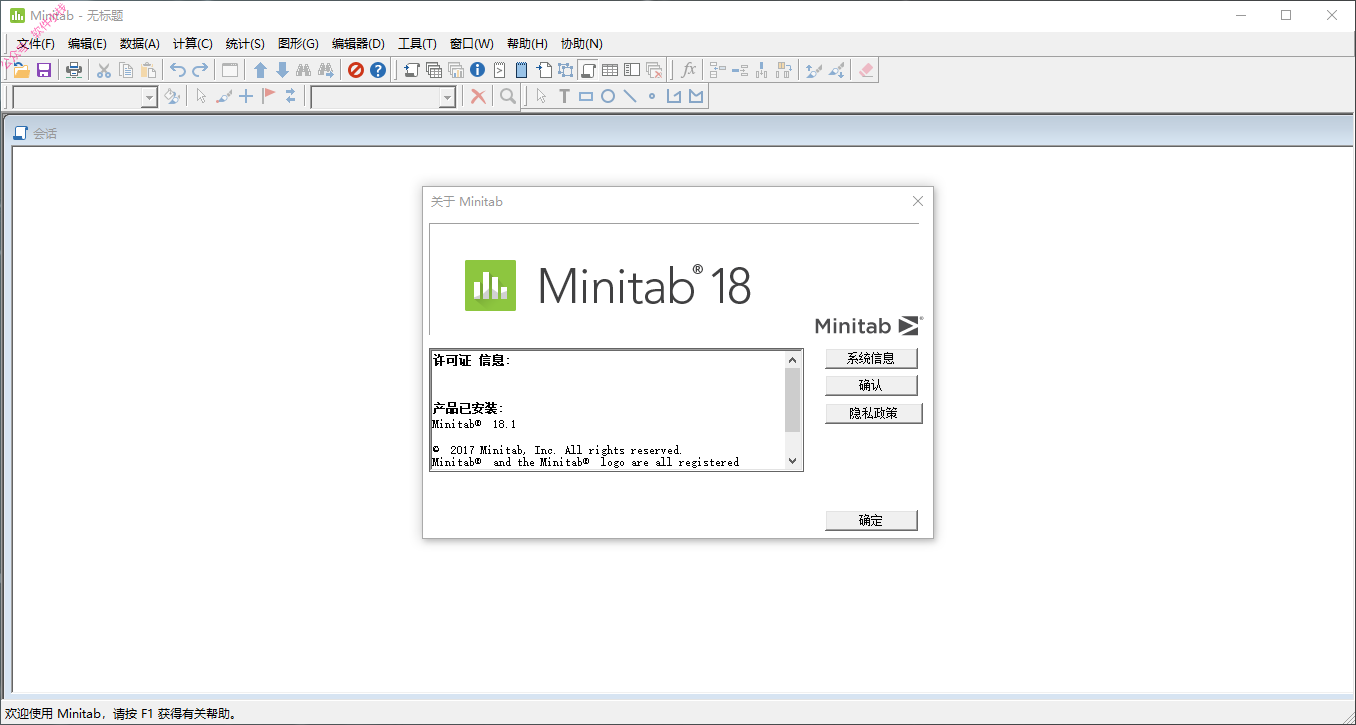Open the 统计(S) menu
This screenshot has width=1356, height=725.
(x=245, y=44)
